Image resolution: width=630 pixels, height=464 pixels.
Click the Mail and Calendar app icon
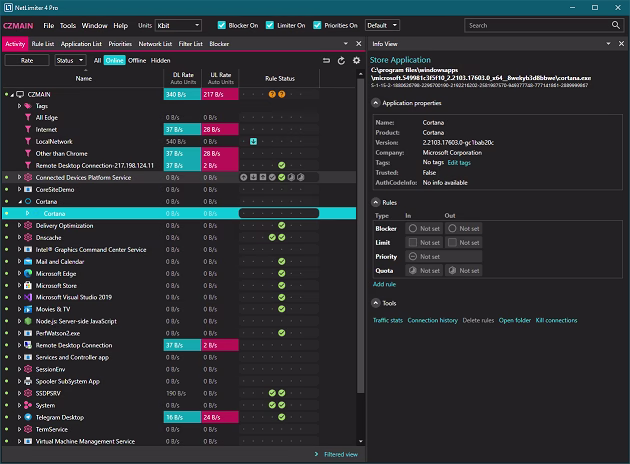[28, 262]
